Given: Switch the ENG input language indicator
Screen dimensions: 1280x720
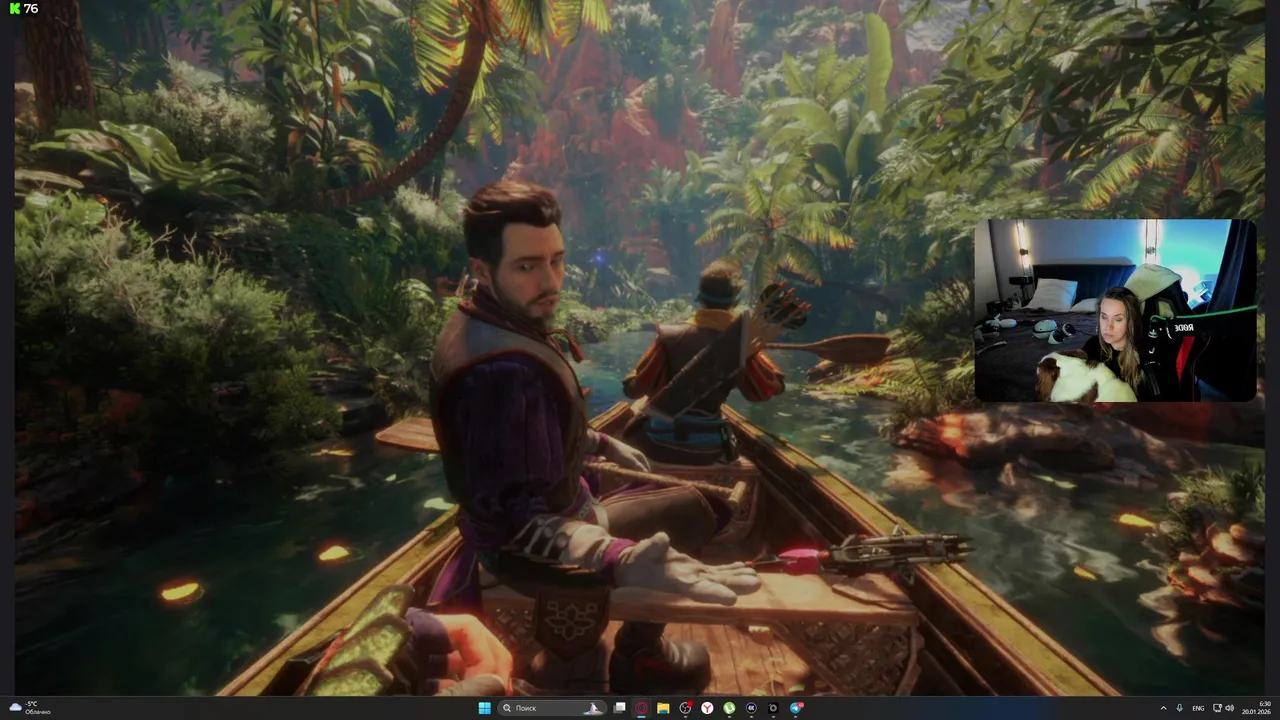Looking at the screenshot, I should pyautogui.click(x=1198, y=708).
